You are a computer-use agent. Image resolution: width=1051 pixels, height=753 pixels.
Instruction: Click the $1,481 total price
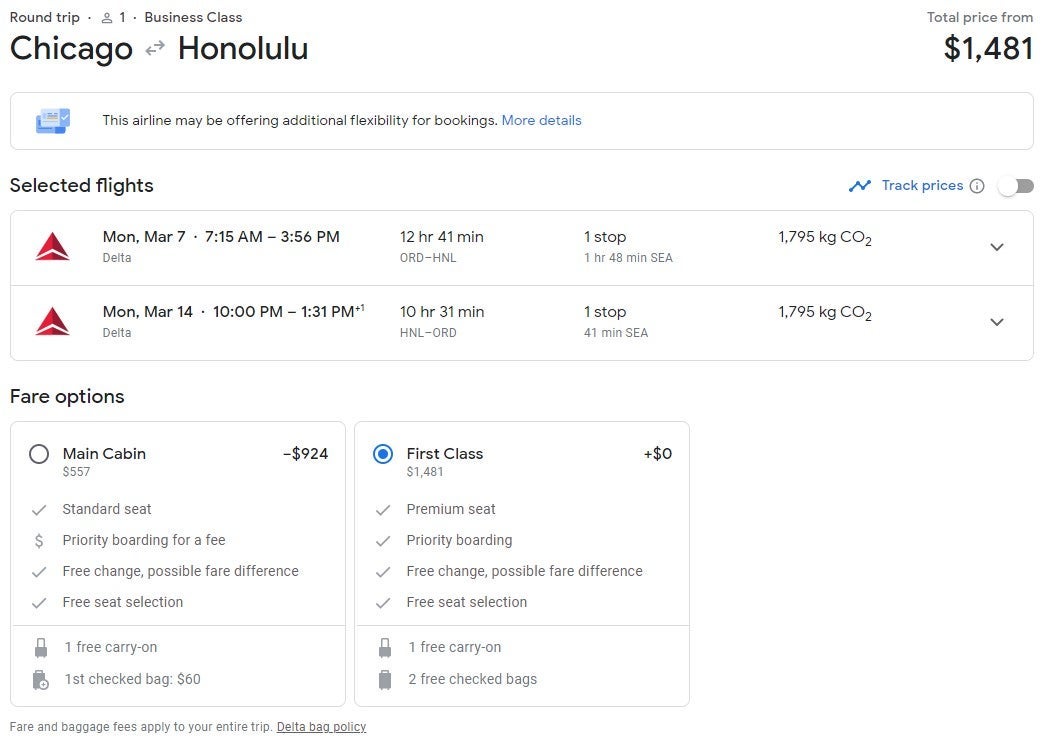(988, 48)
